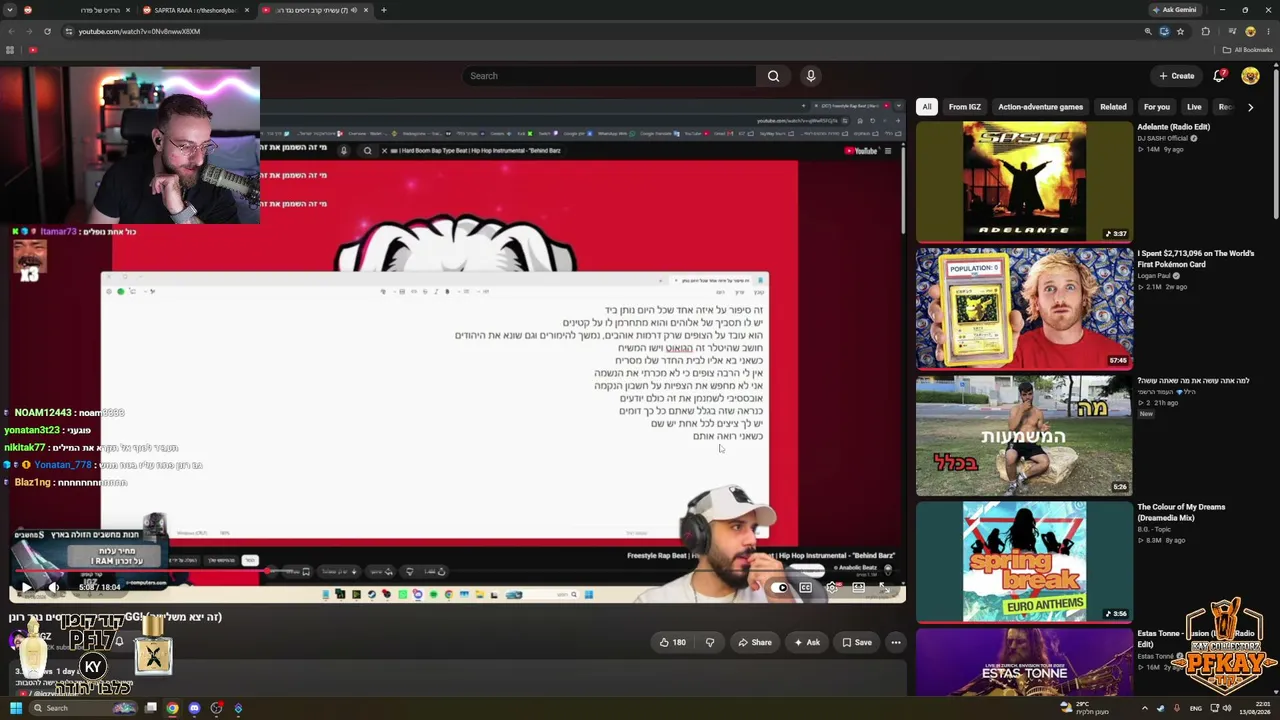Toggle channel notification bell under video
Screen dimensions: 1280x720
(120, 641)
